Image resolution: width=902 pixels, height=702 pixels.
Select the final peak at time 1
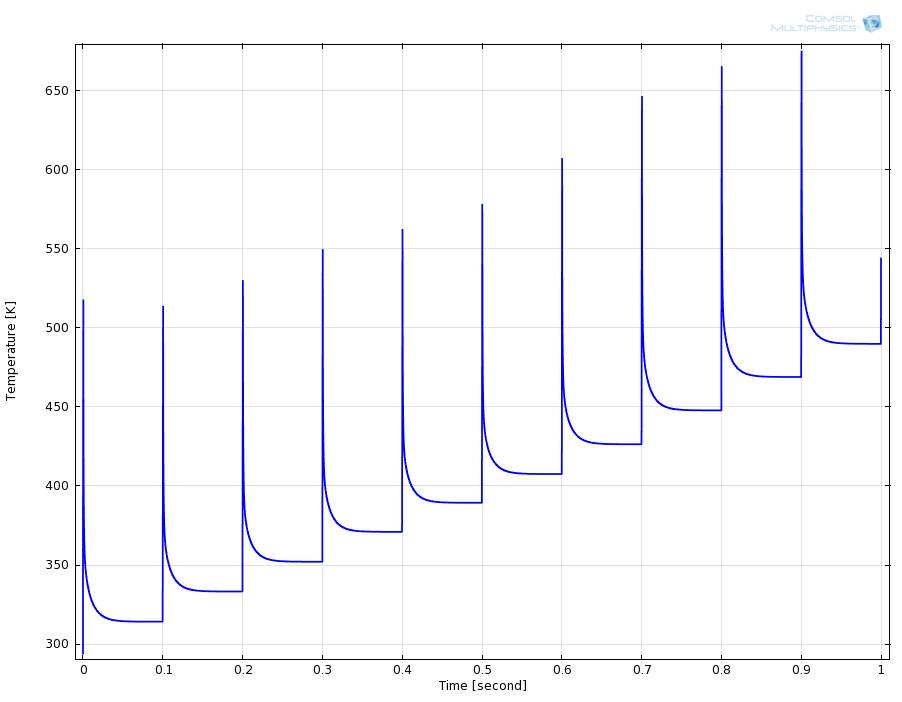tap(881, 260)
